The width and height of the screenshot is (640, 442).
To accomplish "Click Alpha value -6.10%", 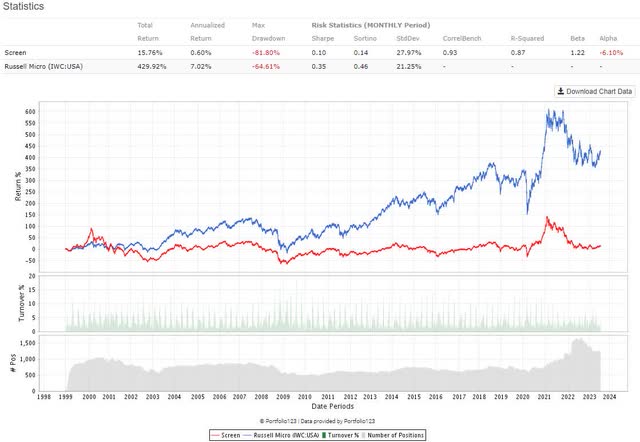I will coord(611,53).
